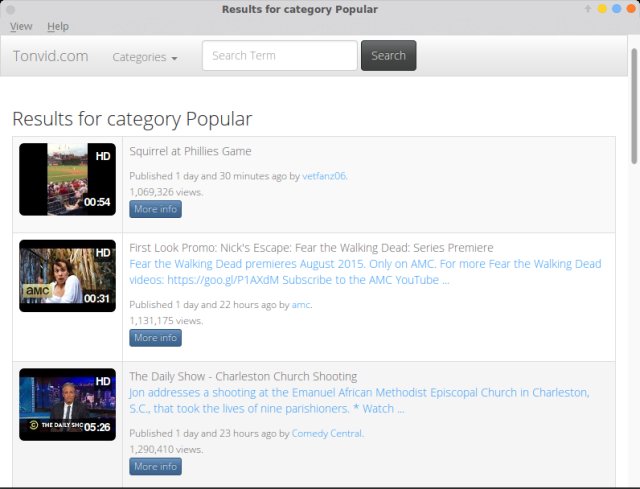Open uploader vetfanz06 profile link
The image size is (640, 489).
324,176
